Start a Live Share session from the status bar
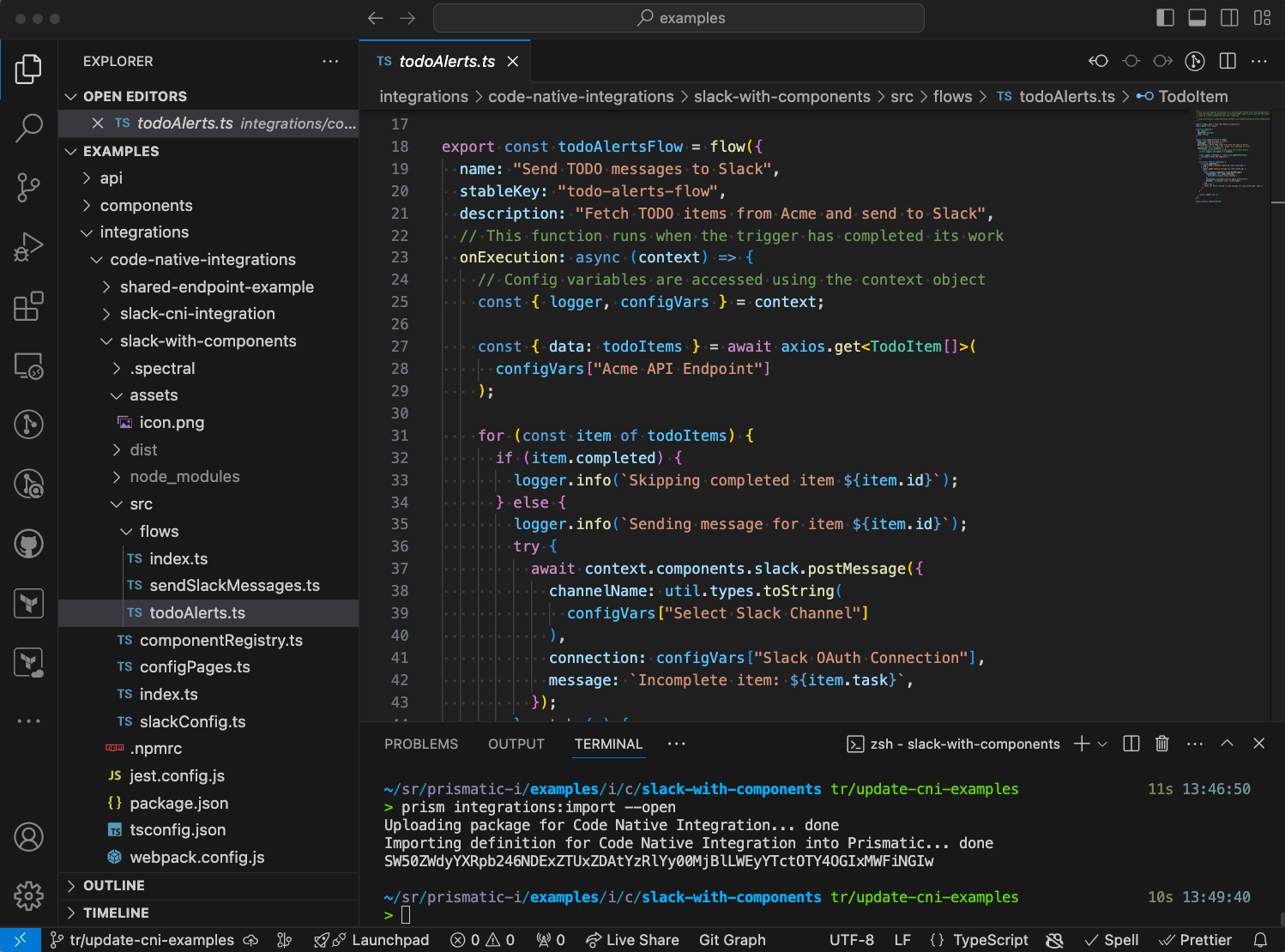This screenshot has width=1285, height=952. tap(632, 940)
